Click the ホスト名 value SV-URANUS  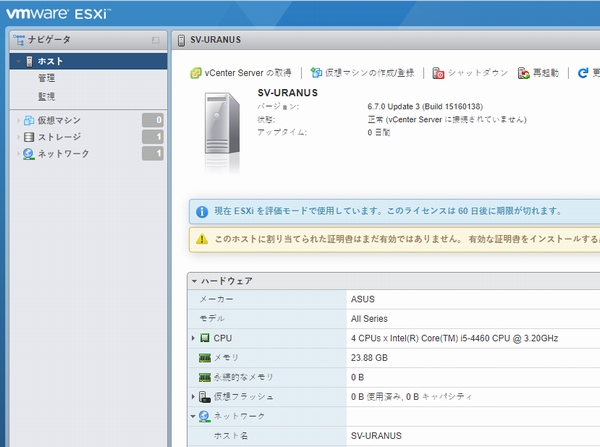tap(376, 436)
